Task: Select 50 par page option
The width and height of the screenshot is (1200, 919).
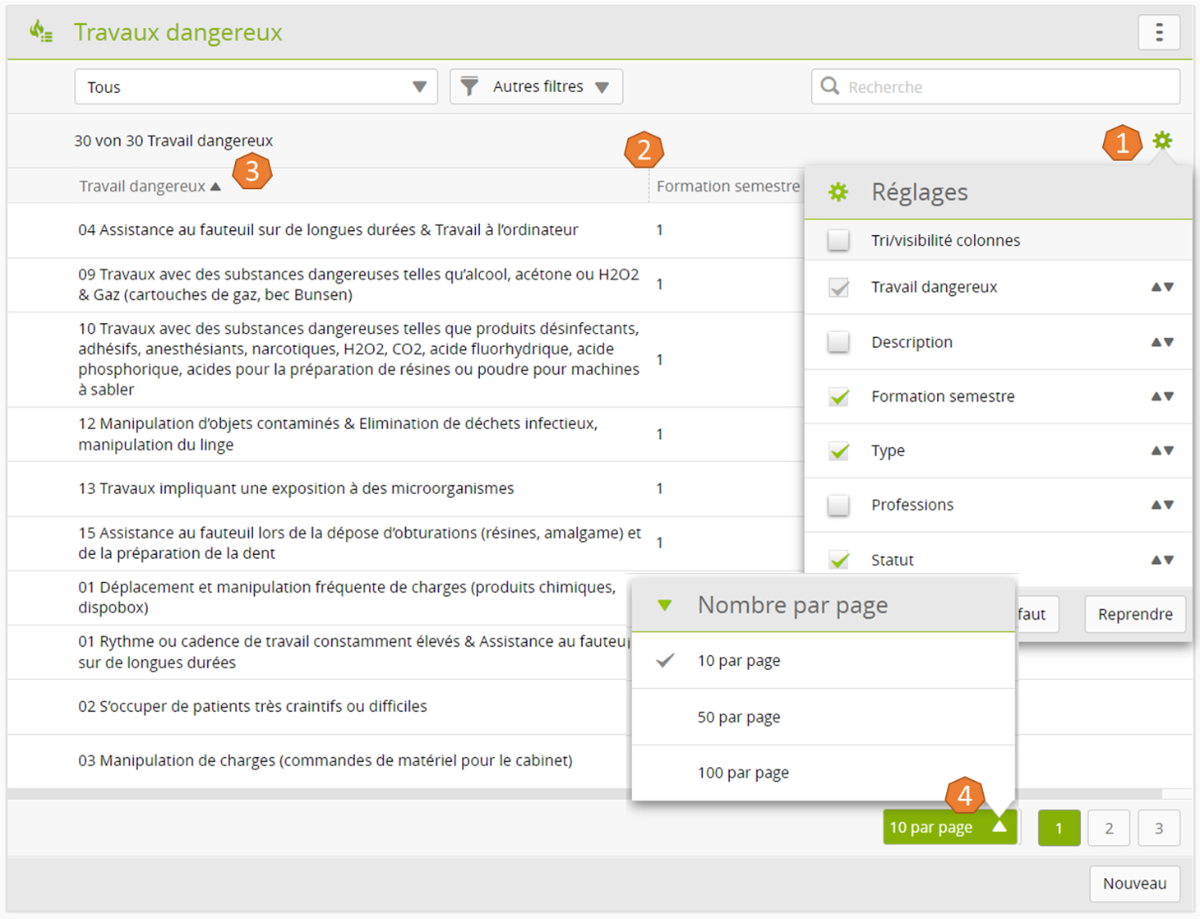Action: pos(739,717)
